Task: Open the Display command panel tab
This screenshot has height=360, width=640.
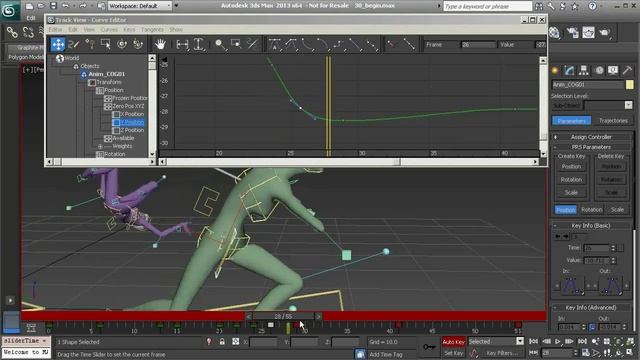Action: (x=613, y=71)
